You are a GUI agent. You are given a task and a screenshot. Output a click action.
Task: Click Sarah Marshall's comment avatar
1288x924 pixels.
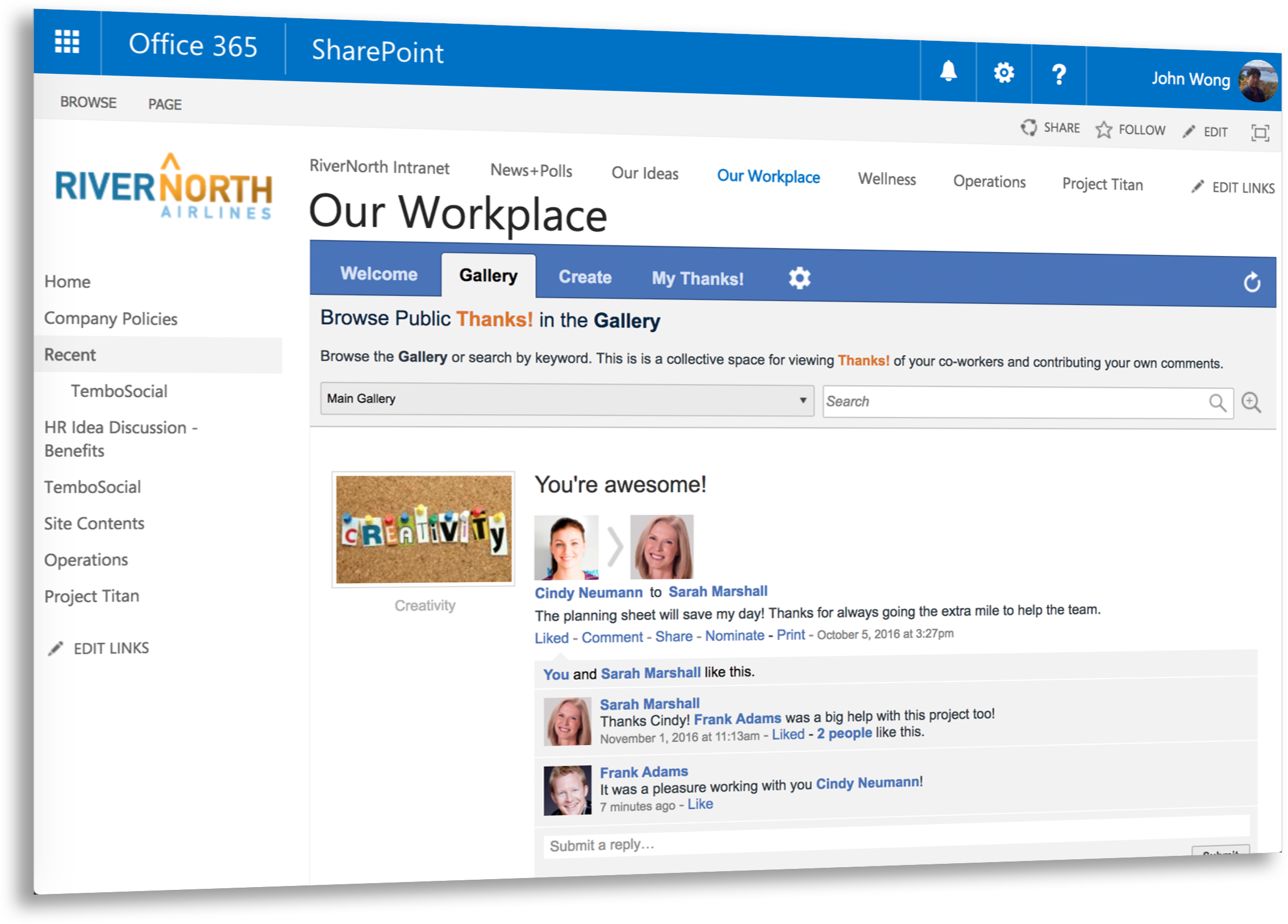click(567, 722)
